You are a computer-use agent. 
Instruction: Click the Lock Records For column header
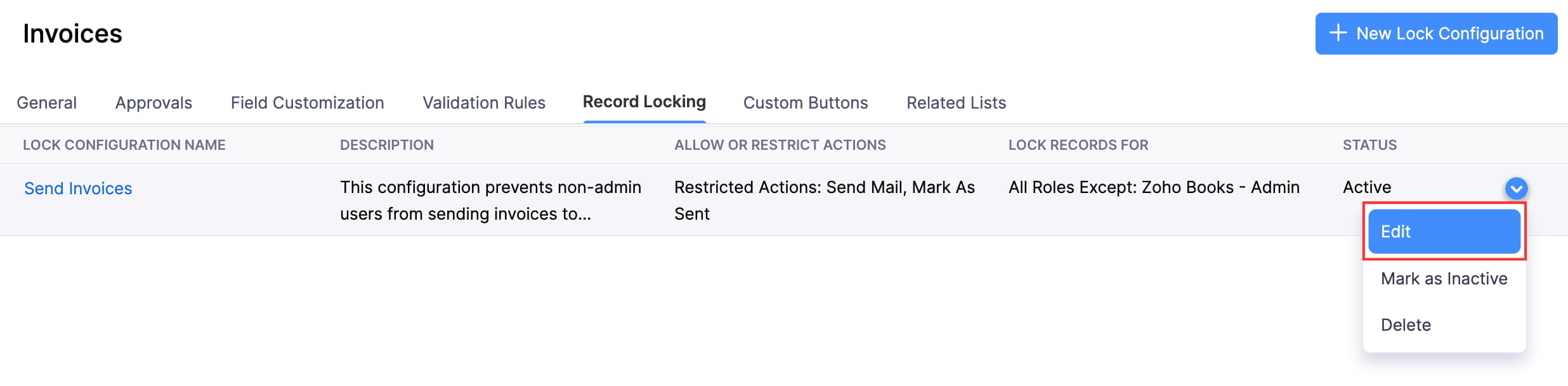point(1079,145)
